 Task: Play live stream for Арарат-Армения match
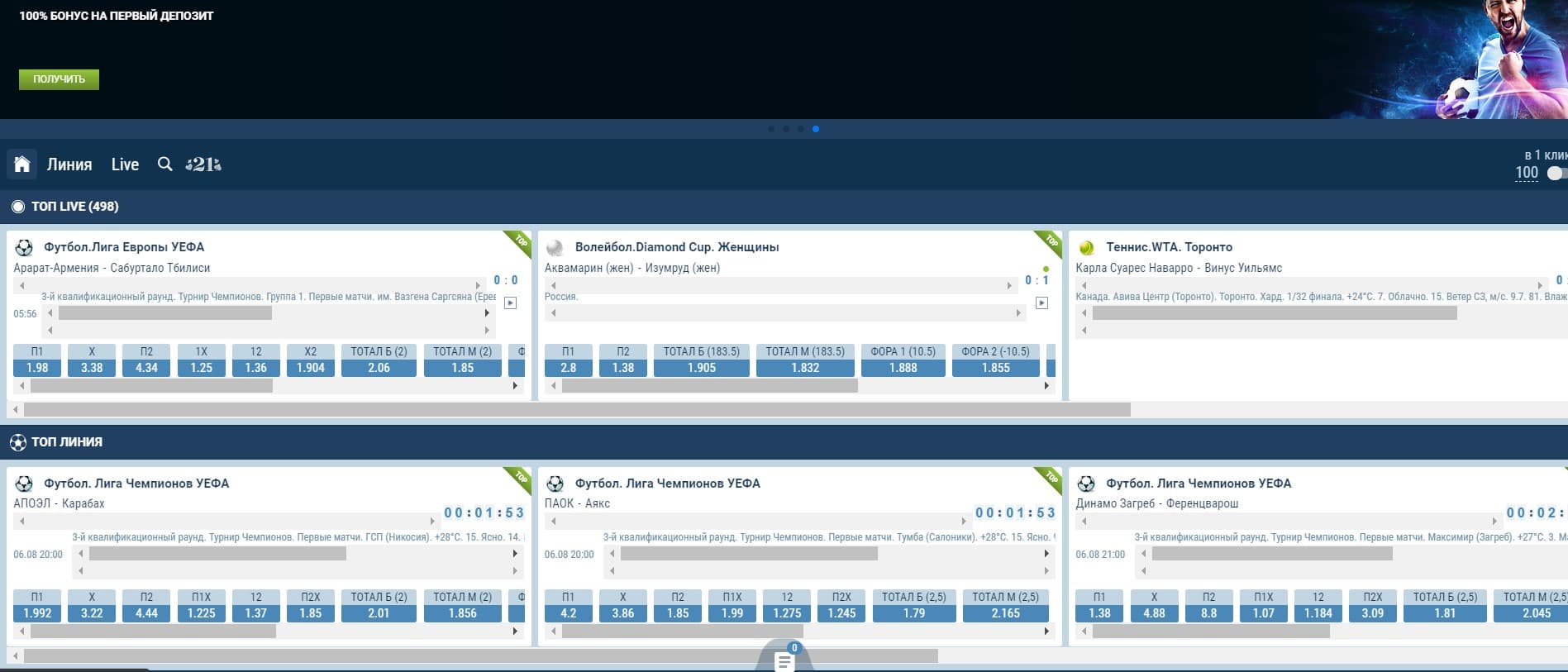click(511, 303)
